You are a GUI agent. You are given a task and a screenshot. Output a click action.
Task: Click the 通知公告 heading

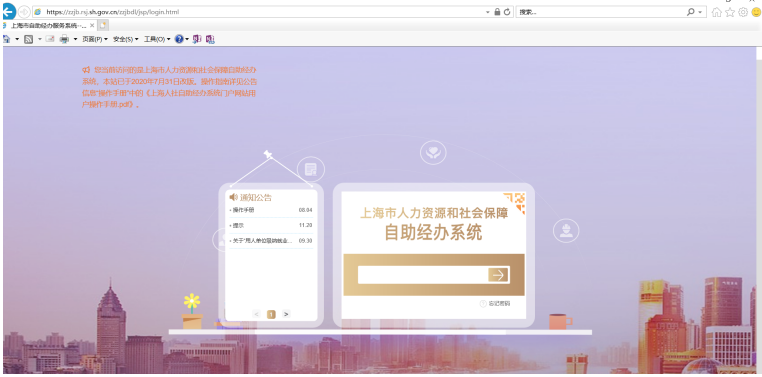tap(256, 197)
